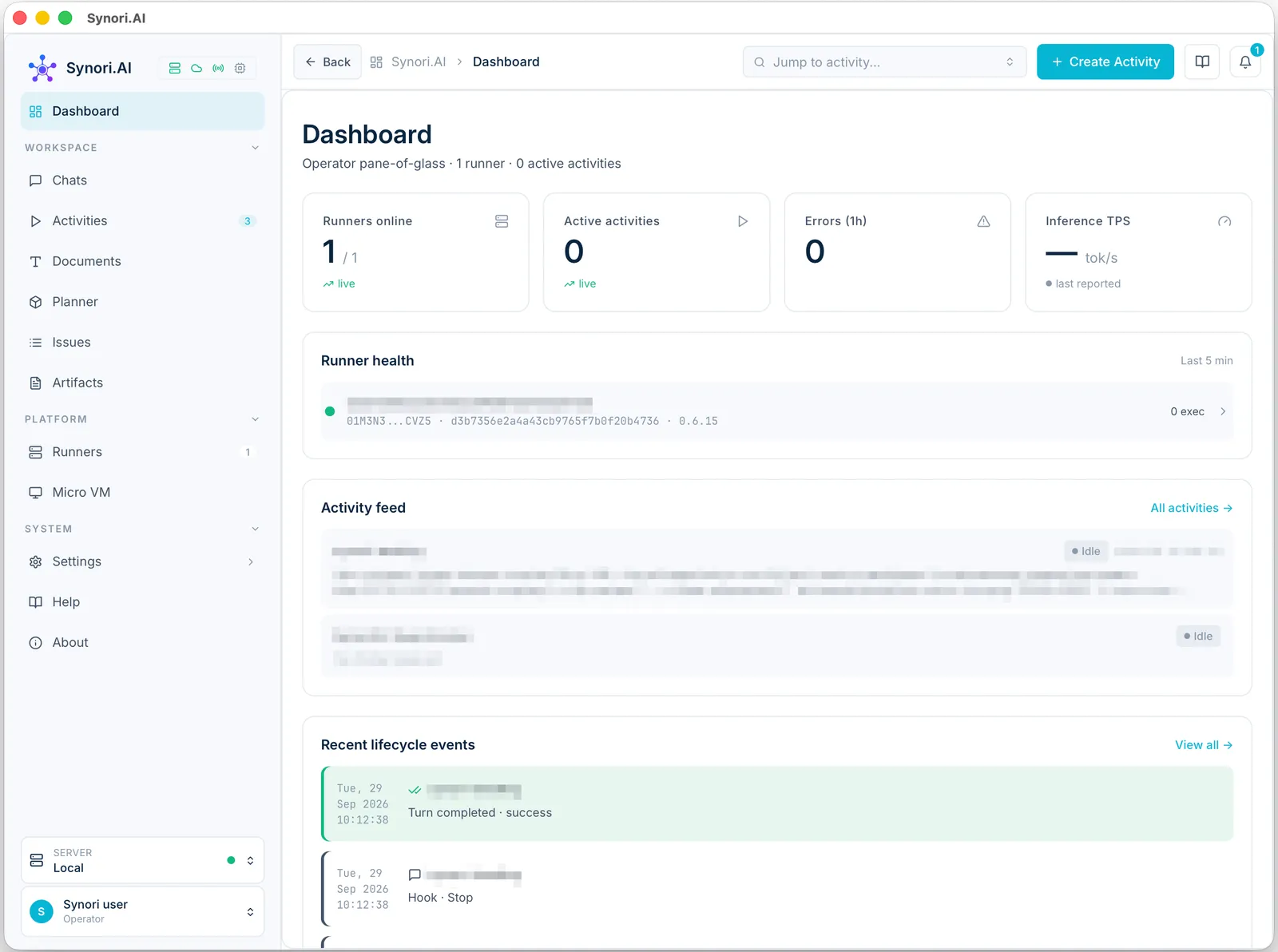Screen dimensions: 1278x952
Task: Open the Issues page from sidebar
Action: (143, 343)
